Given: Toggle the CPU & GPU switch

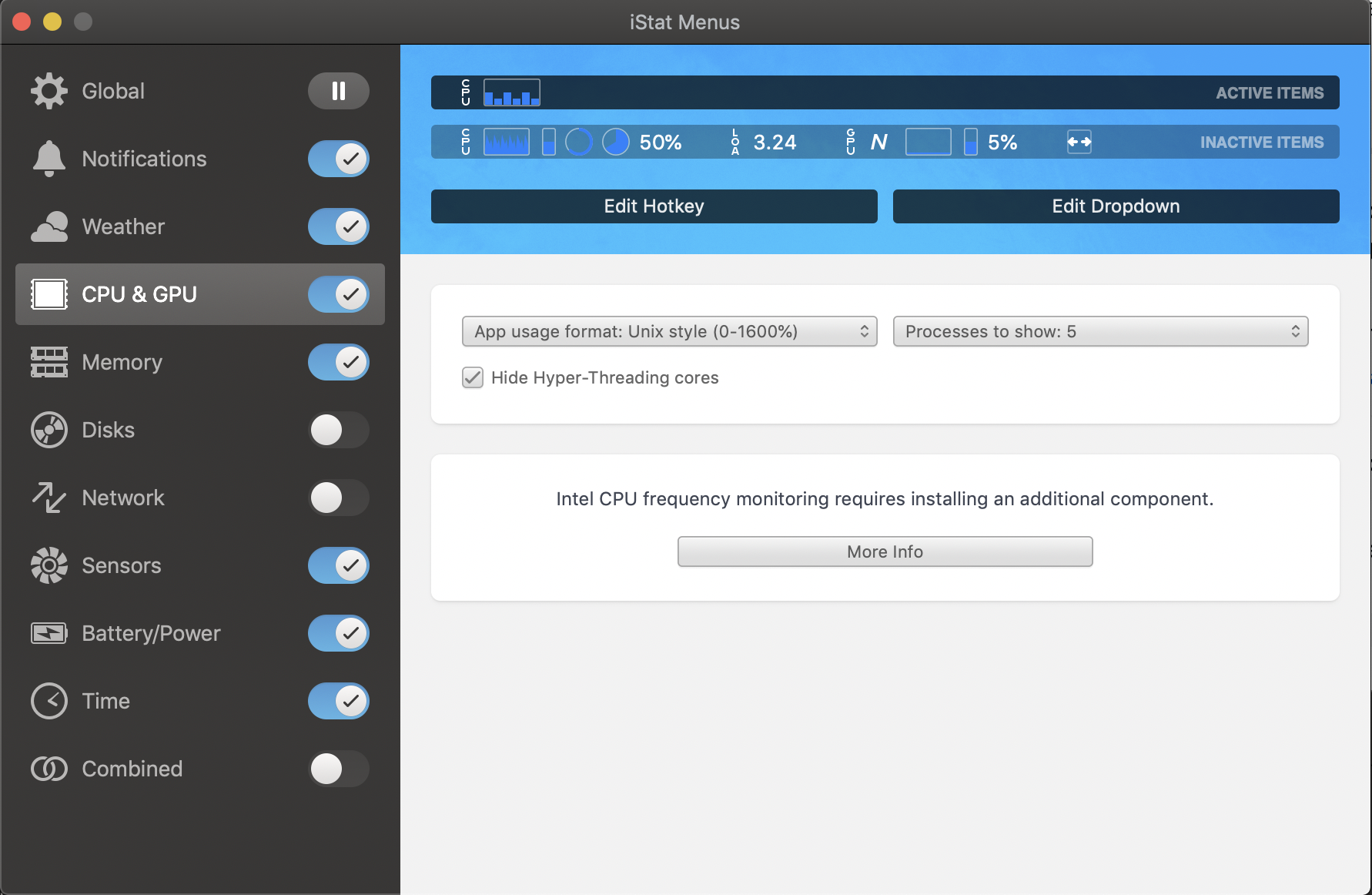Looking at the screenshot, I should pyautogui.click(x=339, y=294).
